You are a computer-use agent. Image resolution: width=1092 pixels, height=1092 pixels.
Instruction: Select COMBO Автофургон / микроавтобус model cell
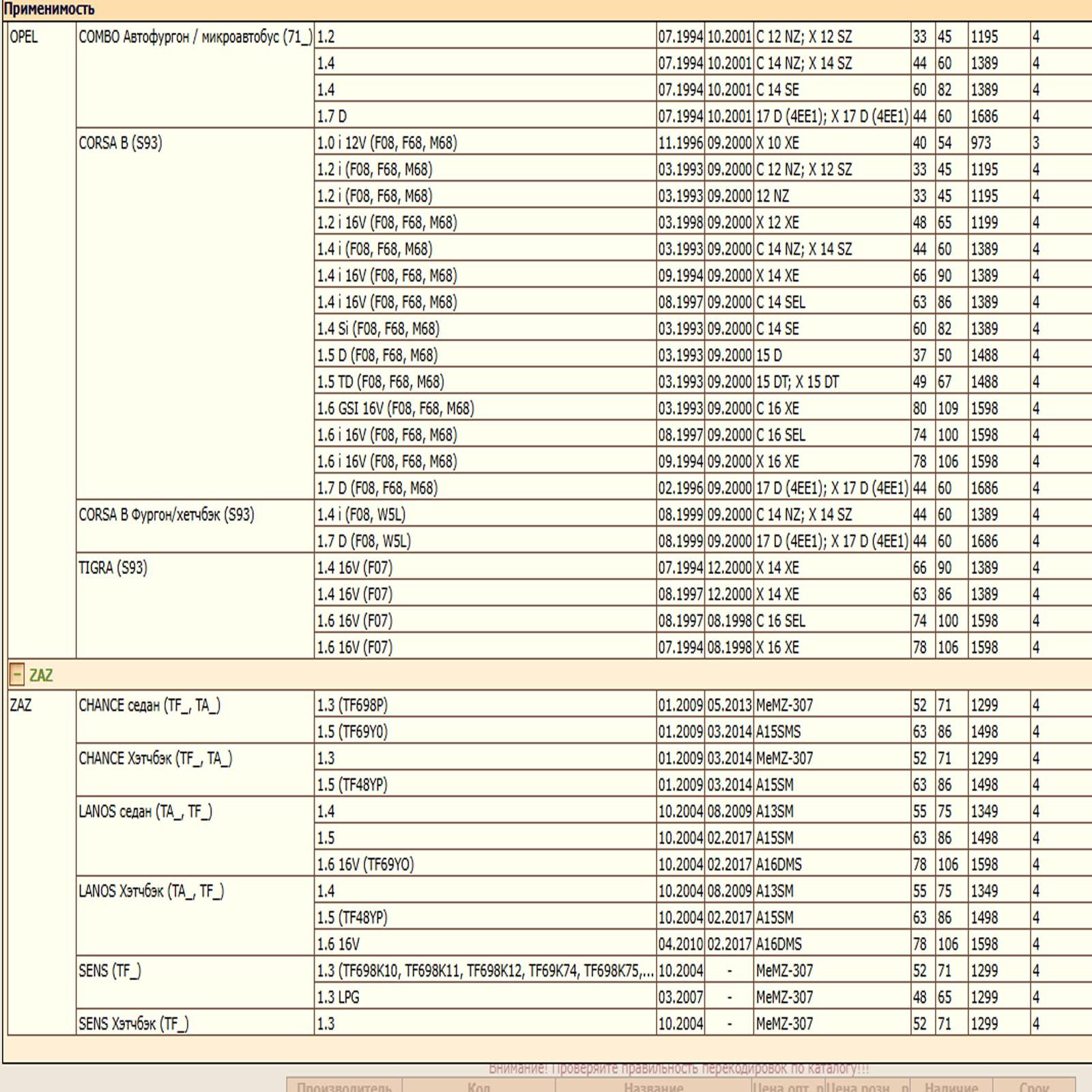195,37
